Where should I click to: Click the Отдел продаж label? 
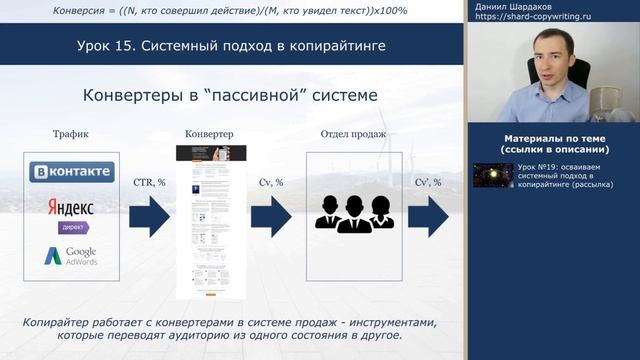[353, 134]
